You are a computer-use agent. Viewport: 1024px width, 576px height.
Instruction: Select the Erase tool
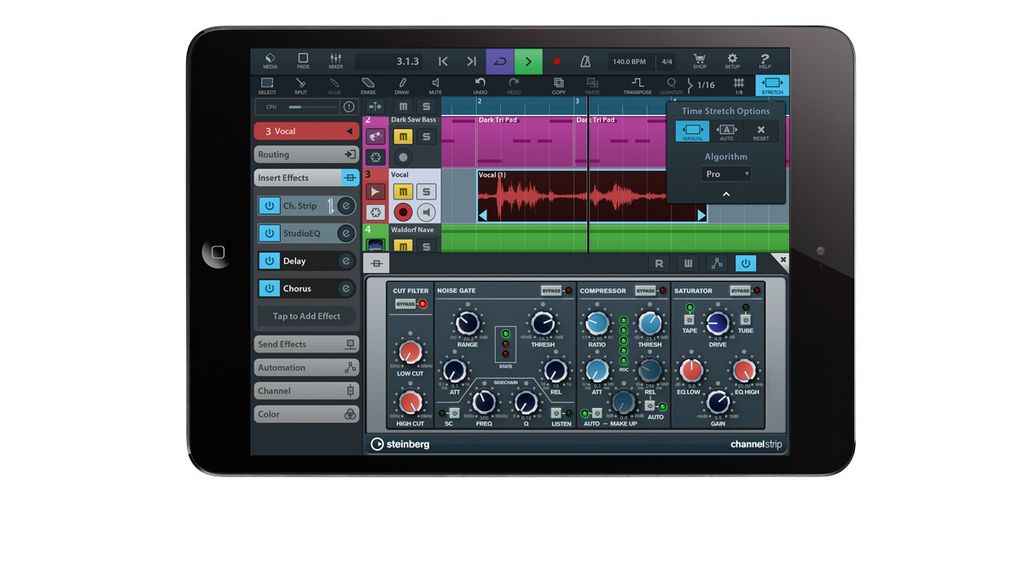coord(366,85)
